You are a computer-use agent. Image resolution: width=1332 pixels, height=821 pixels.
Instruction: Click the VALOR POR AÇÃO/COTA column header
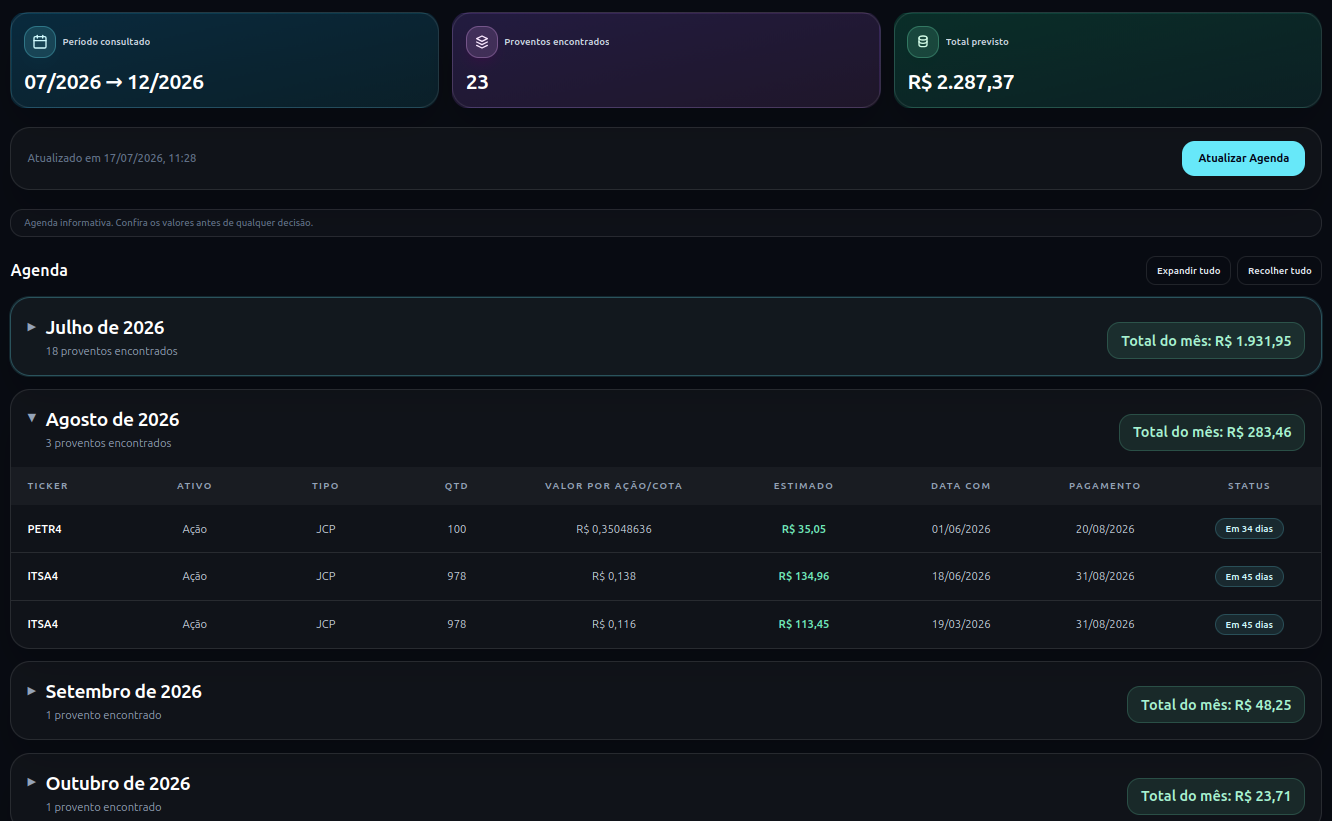614,486
